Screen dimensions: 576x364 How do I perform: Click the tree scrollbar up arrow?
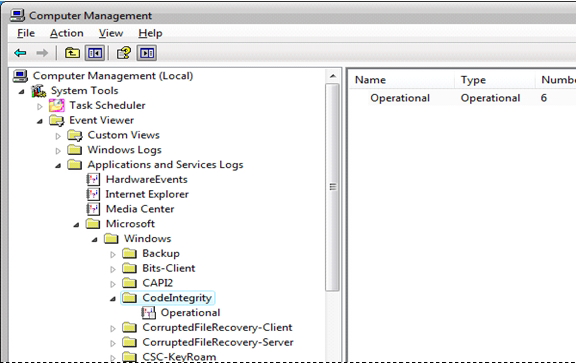pos(332,76)
